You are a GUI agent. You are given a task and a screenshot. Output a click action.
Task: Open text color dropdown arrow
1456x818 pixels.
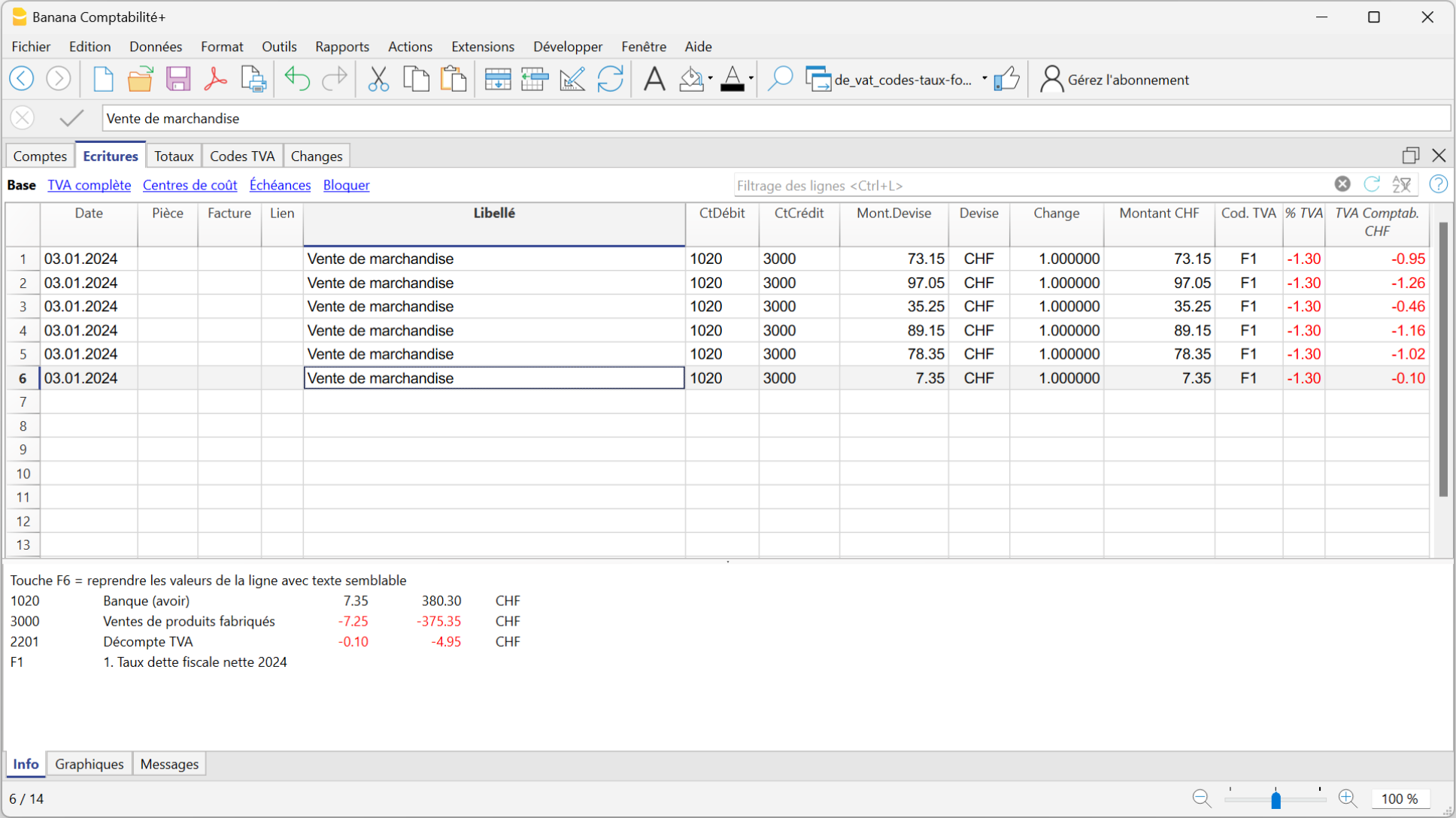coord(751,79)
